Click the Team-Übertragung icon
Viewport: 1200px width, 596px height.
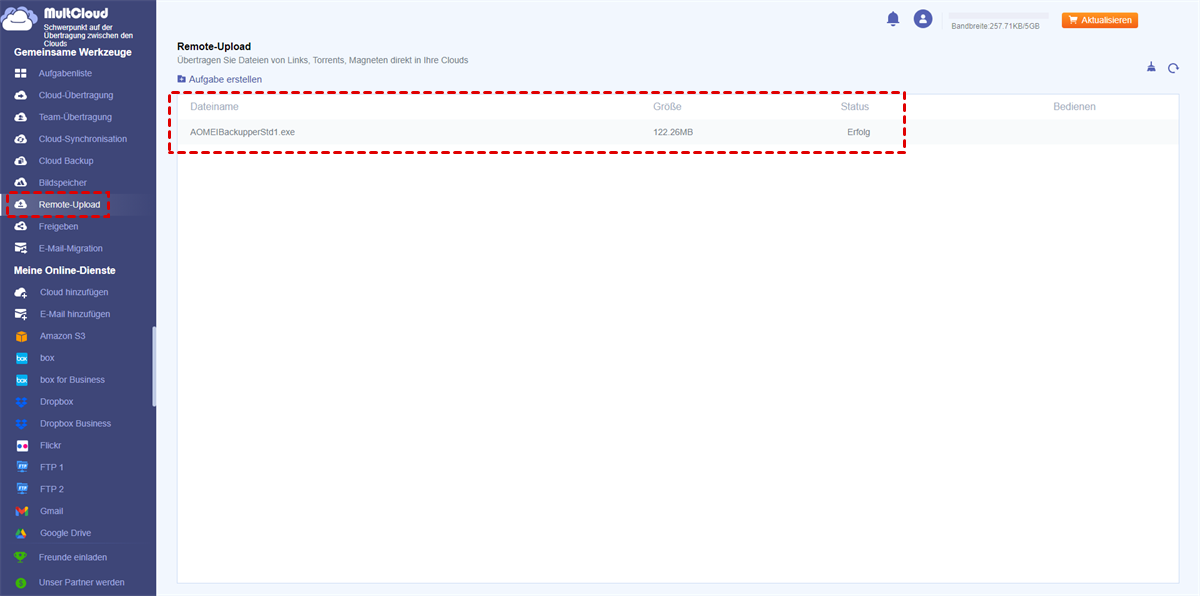tap(21, 117)
